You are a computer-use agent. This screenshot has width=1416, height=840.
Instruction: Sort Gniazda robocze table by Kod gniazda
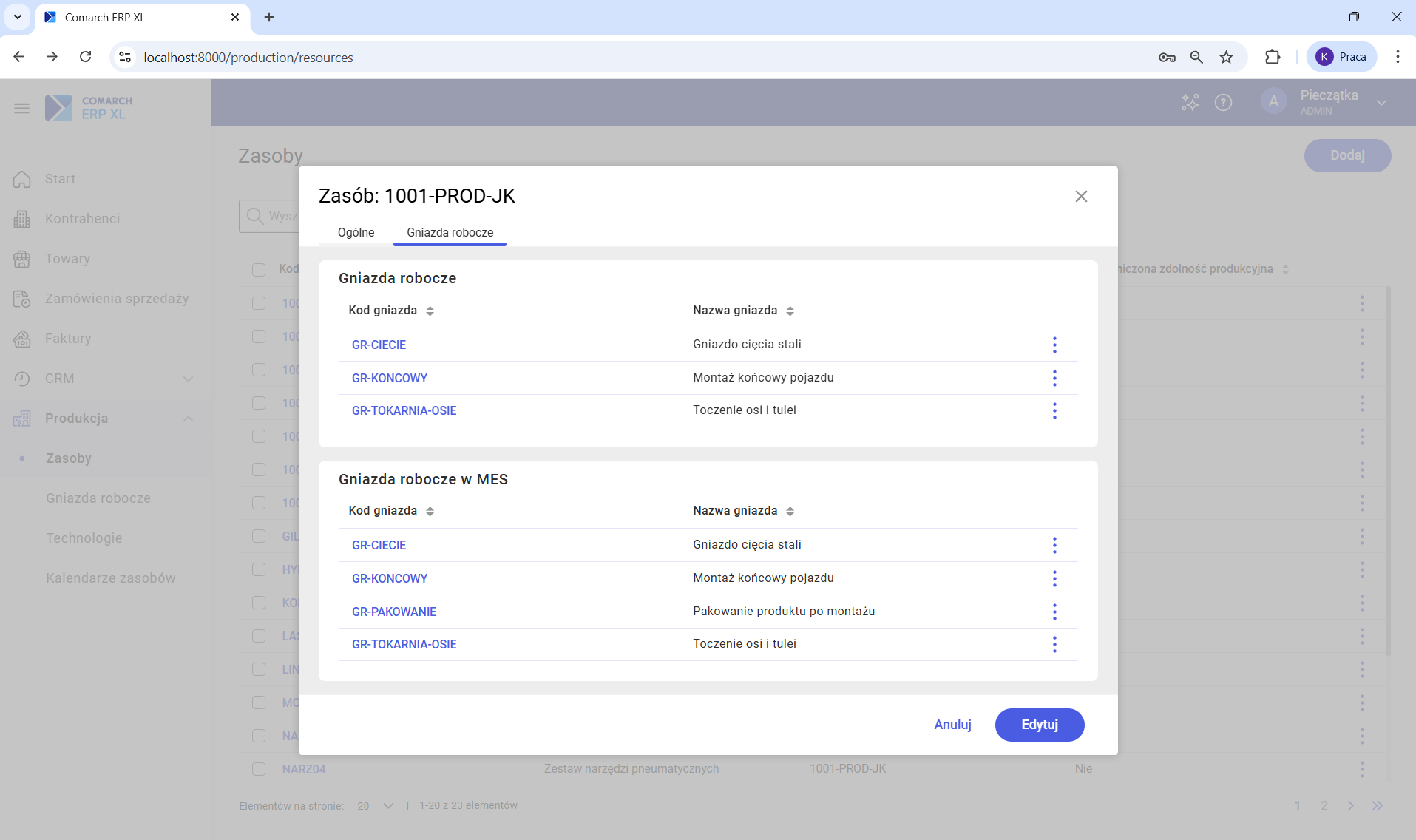(x=430, y=311)
